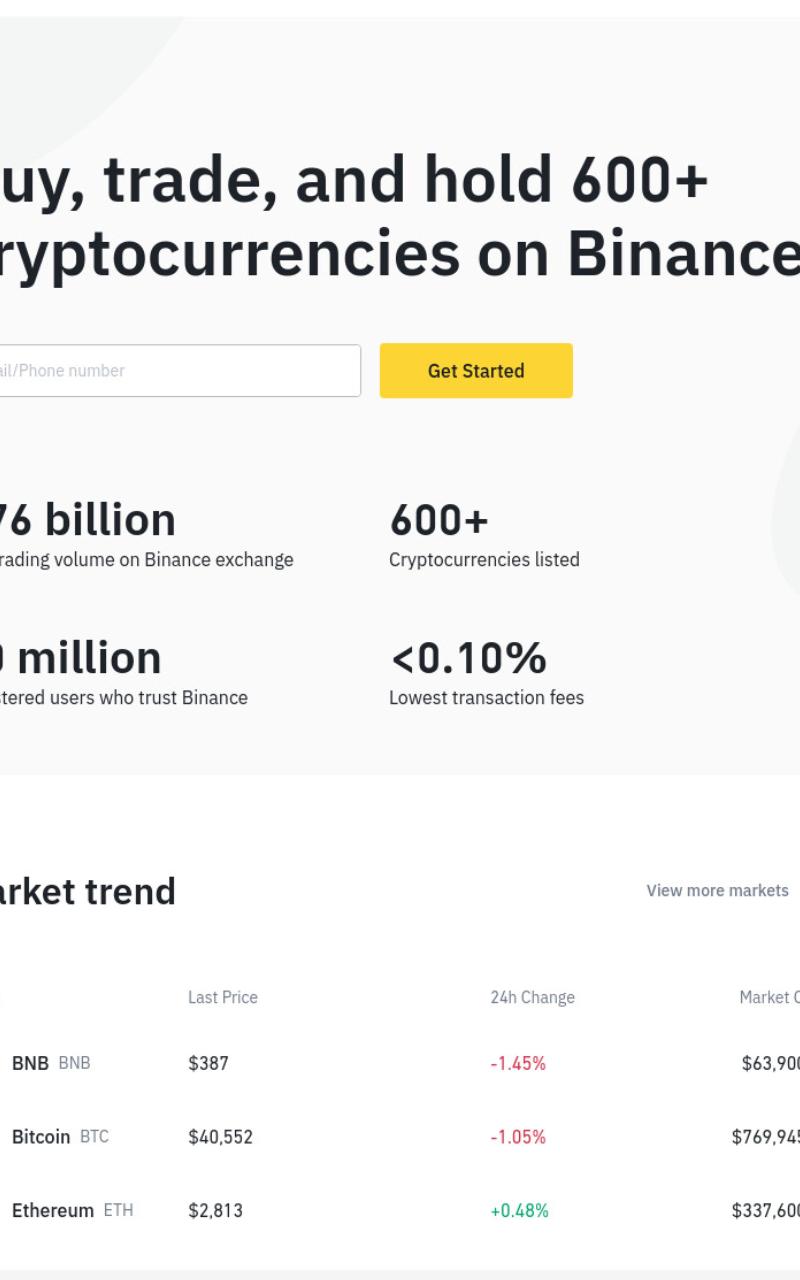Click the Bitcoin market cap value

766,1137
